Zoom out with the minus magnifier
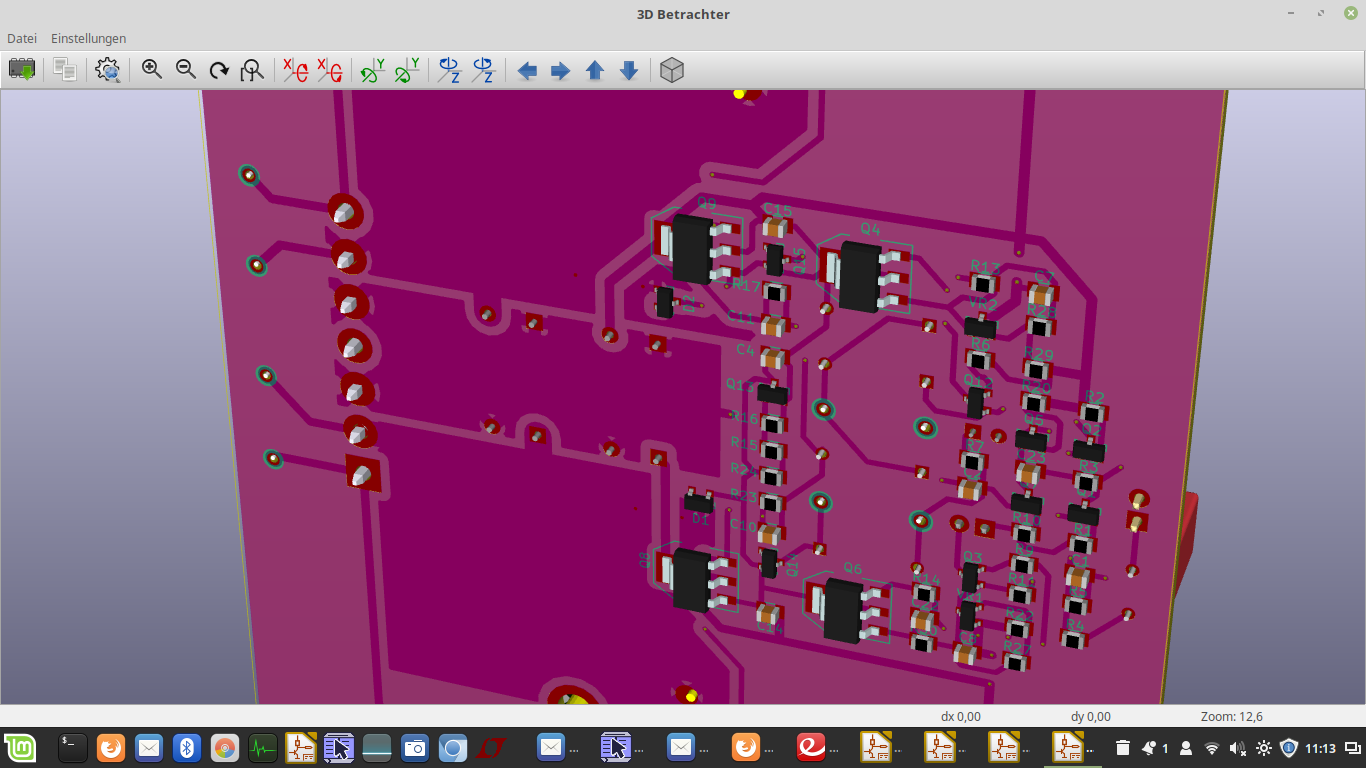 (x=186, y=70)
